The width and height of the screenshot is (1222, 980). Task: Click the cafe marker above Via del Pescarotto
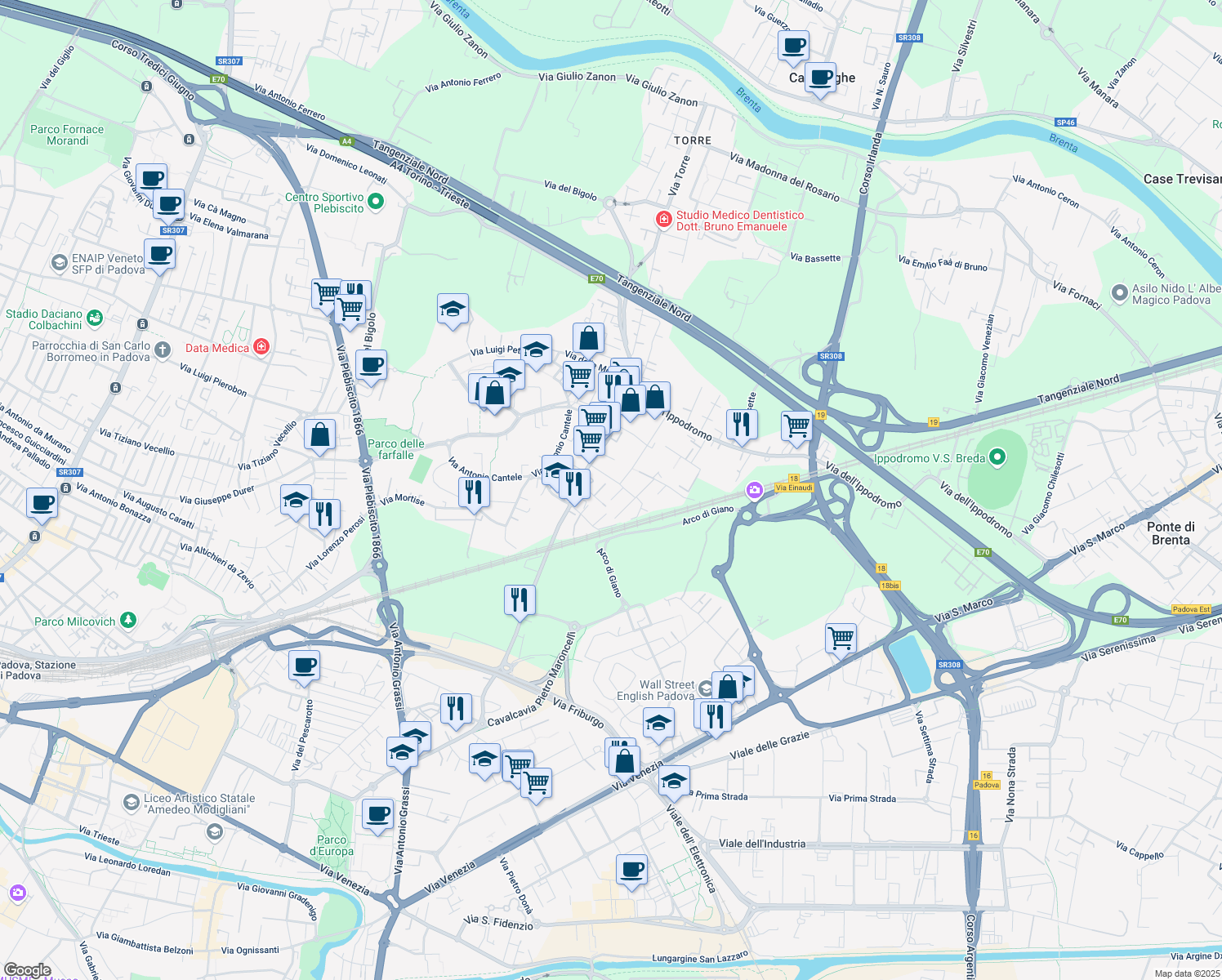[304, 666]
